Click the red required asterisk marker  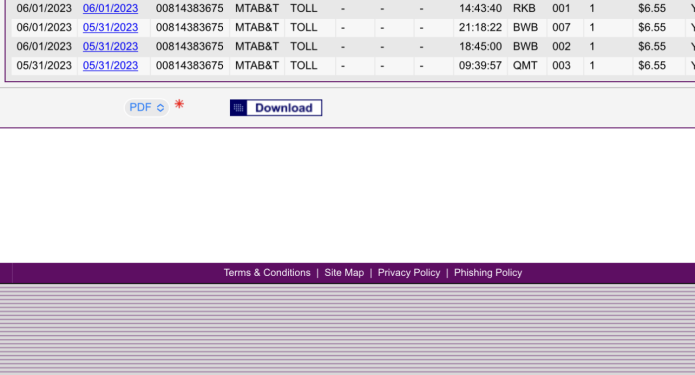coord(179,104)
